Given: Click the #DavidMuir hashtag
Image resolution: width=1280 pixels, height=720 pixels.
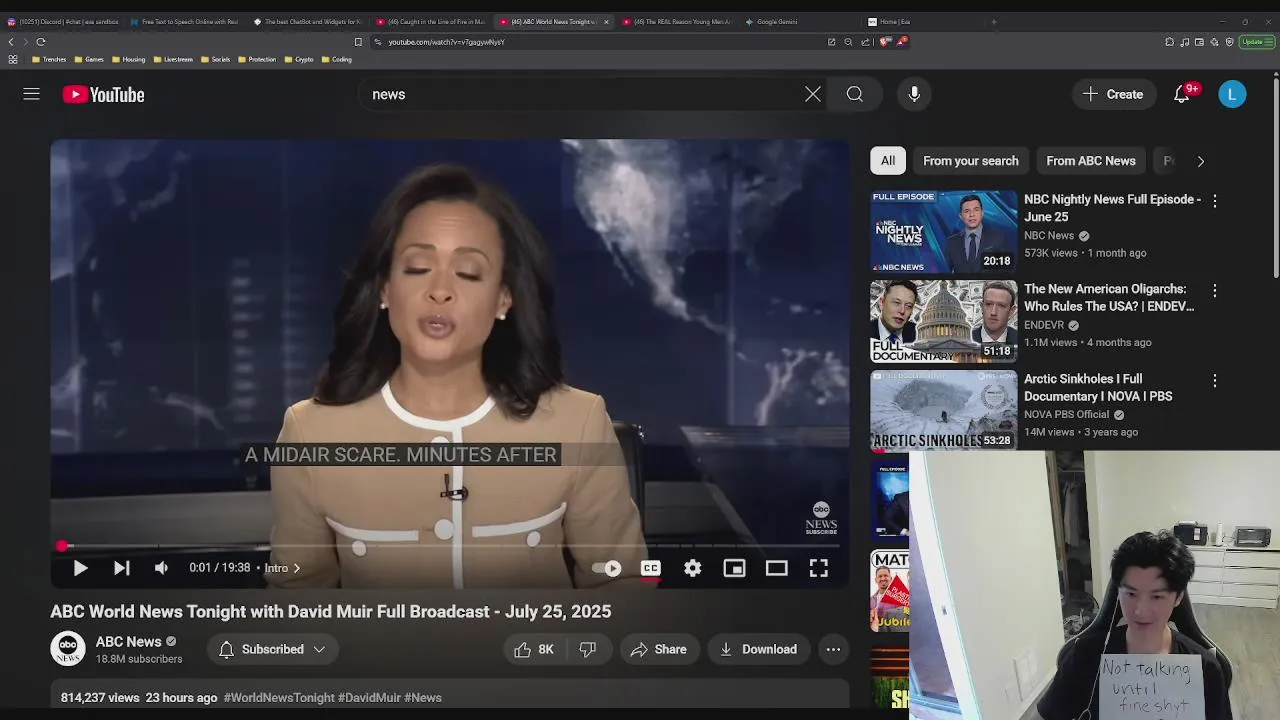Looking at the screenshot, I should (369, 698).
